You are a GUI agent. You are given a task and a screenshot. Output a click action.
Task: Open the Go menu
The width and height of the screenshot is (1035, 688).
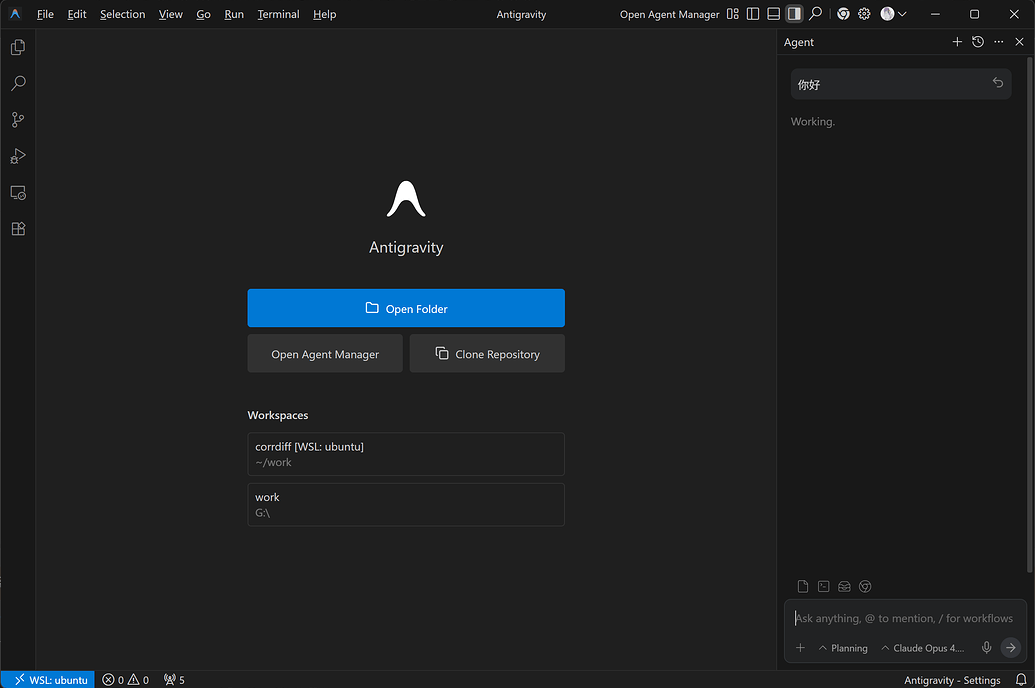coord(203,14)
